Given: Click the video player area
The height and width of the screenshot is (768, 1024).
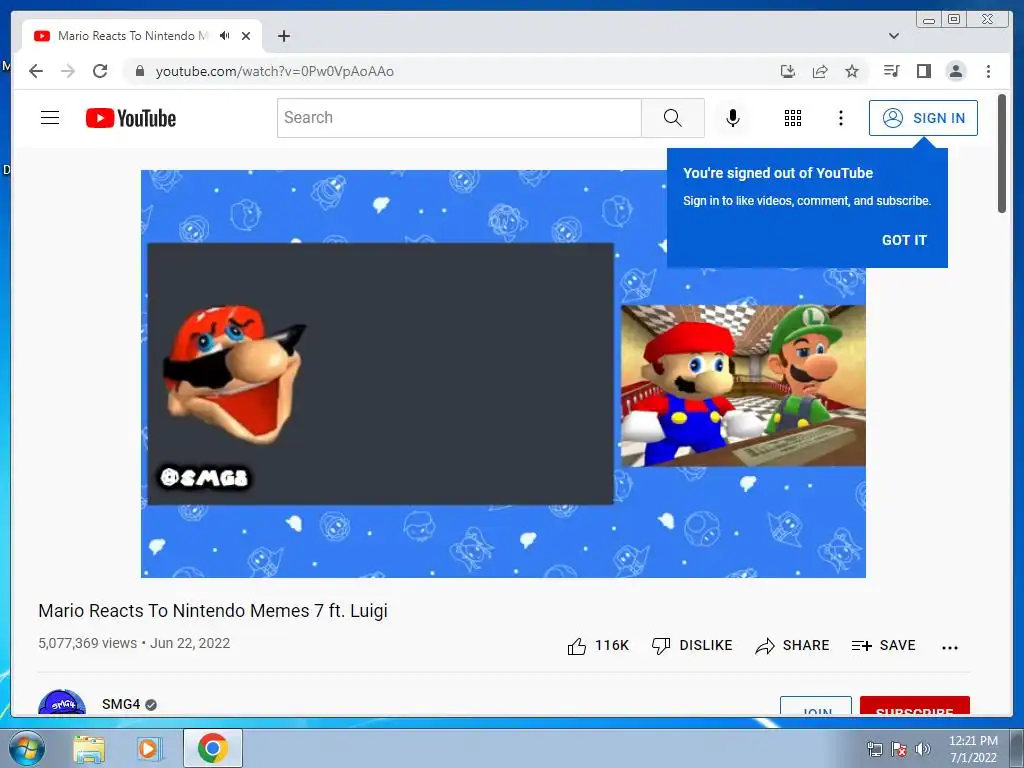Looking at the screenshot, I should (503, 374).
